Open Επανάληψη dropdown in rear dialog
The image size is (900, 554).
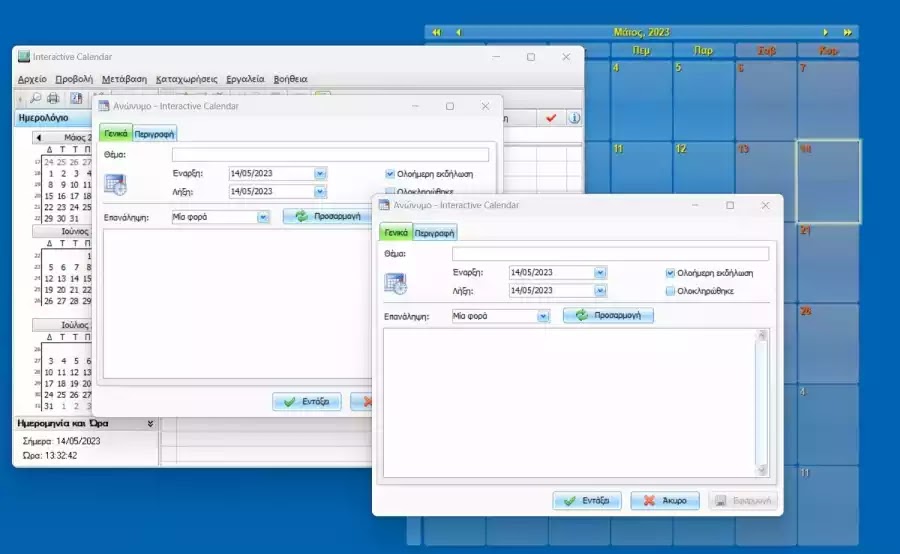coord(263,217)
